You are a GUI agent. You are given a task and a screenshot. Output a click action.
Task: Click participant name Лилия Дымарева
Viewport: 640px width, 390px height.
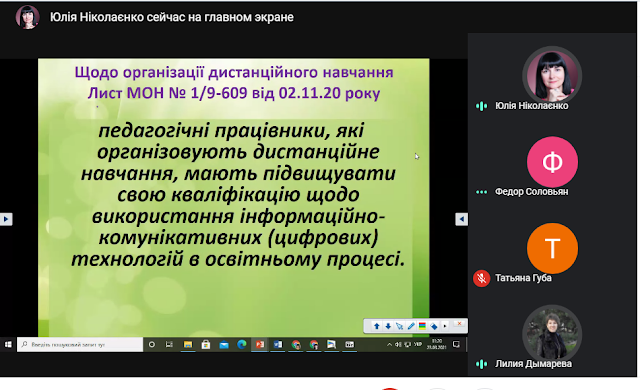click(533, 364)
